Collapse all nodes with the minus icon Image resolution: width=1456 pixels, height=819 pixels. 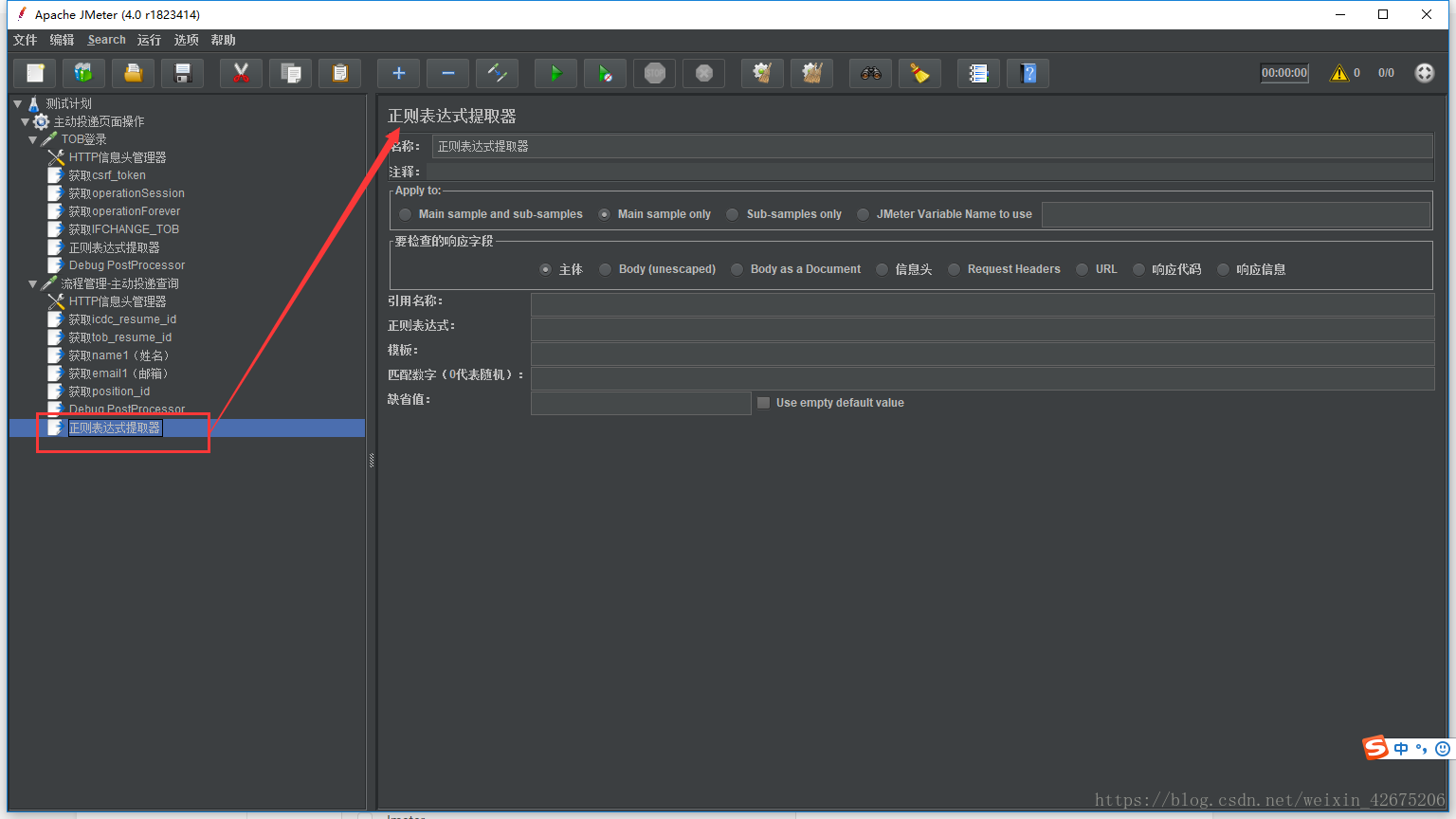(x=448, y=73)
